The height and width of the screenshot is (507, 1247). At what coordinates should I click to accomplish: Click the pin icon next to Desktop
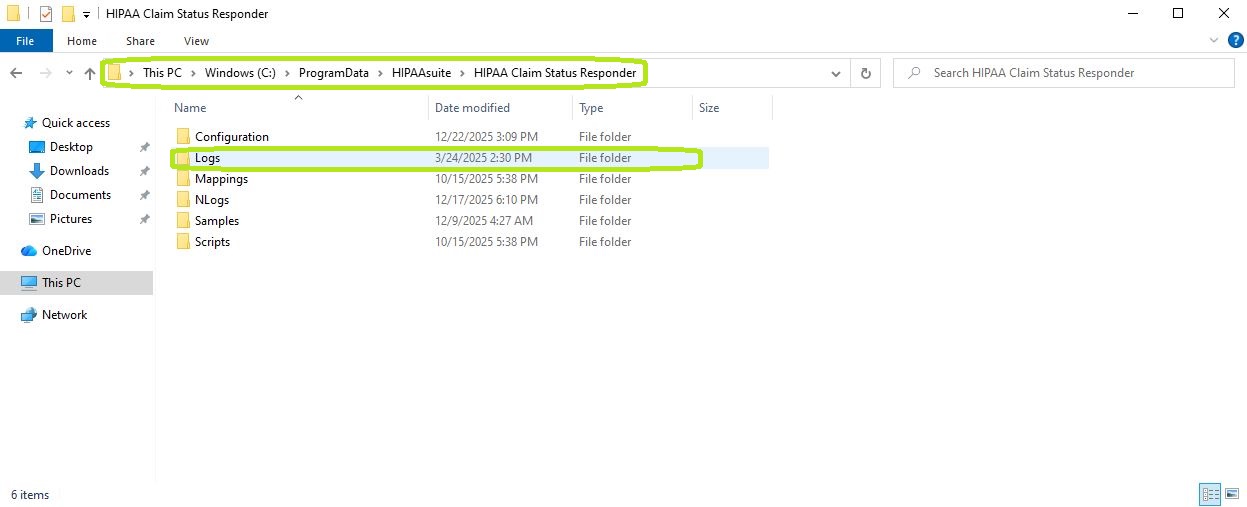(144, 147)
